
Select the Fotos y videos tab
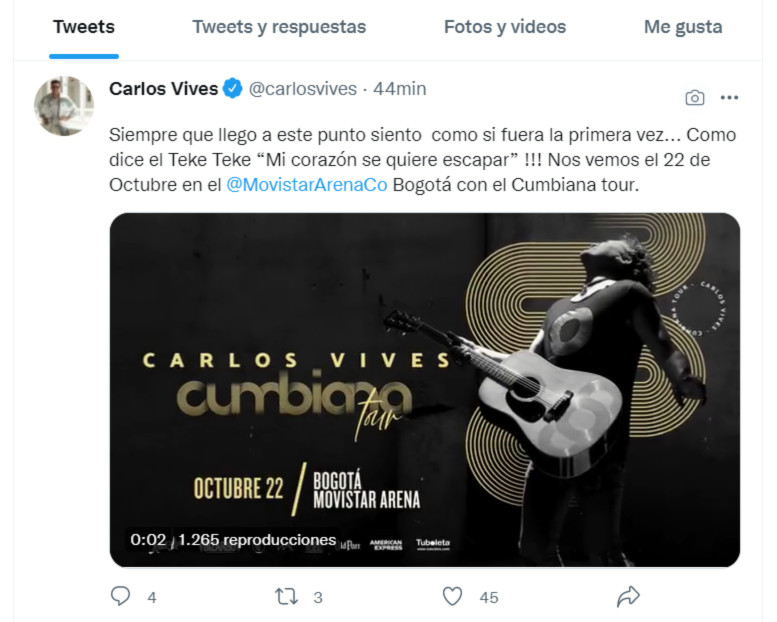[x=504, y=27]
